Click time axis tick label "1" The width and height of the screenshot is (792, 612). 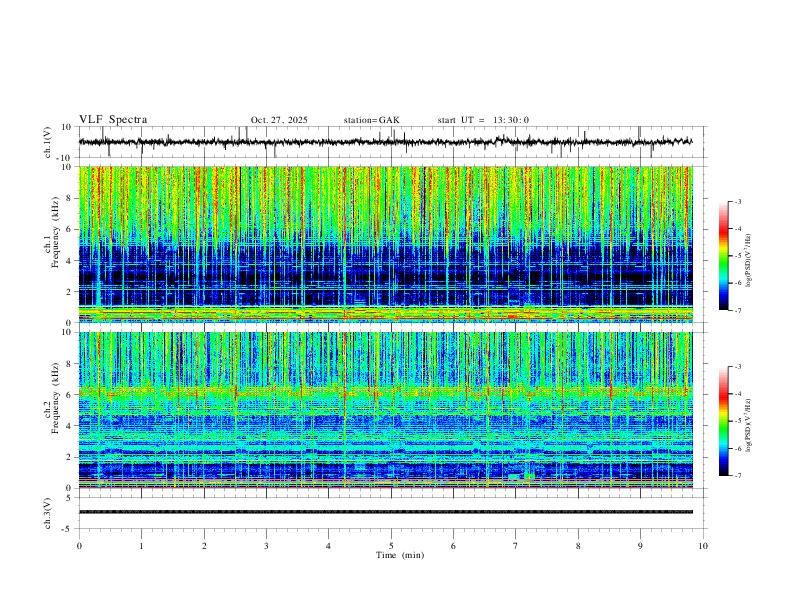click(142, 546)
